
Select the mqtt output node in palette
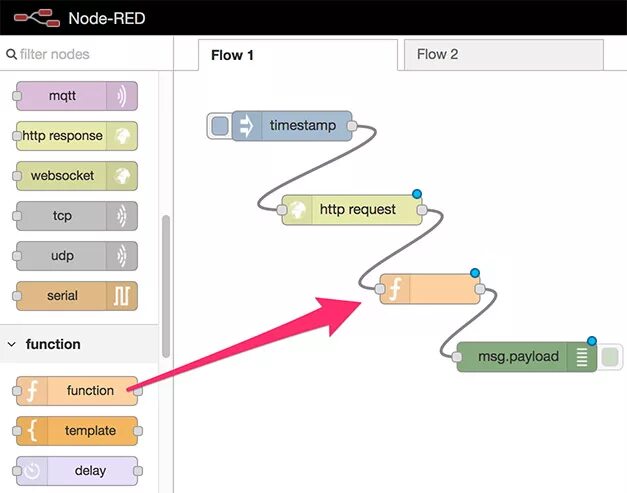[77, 96]
